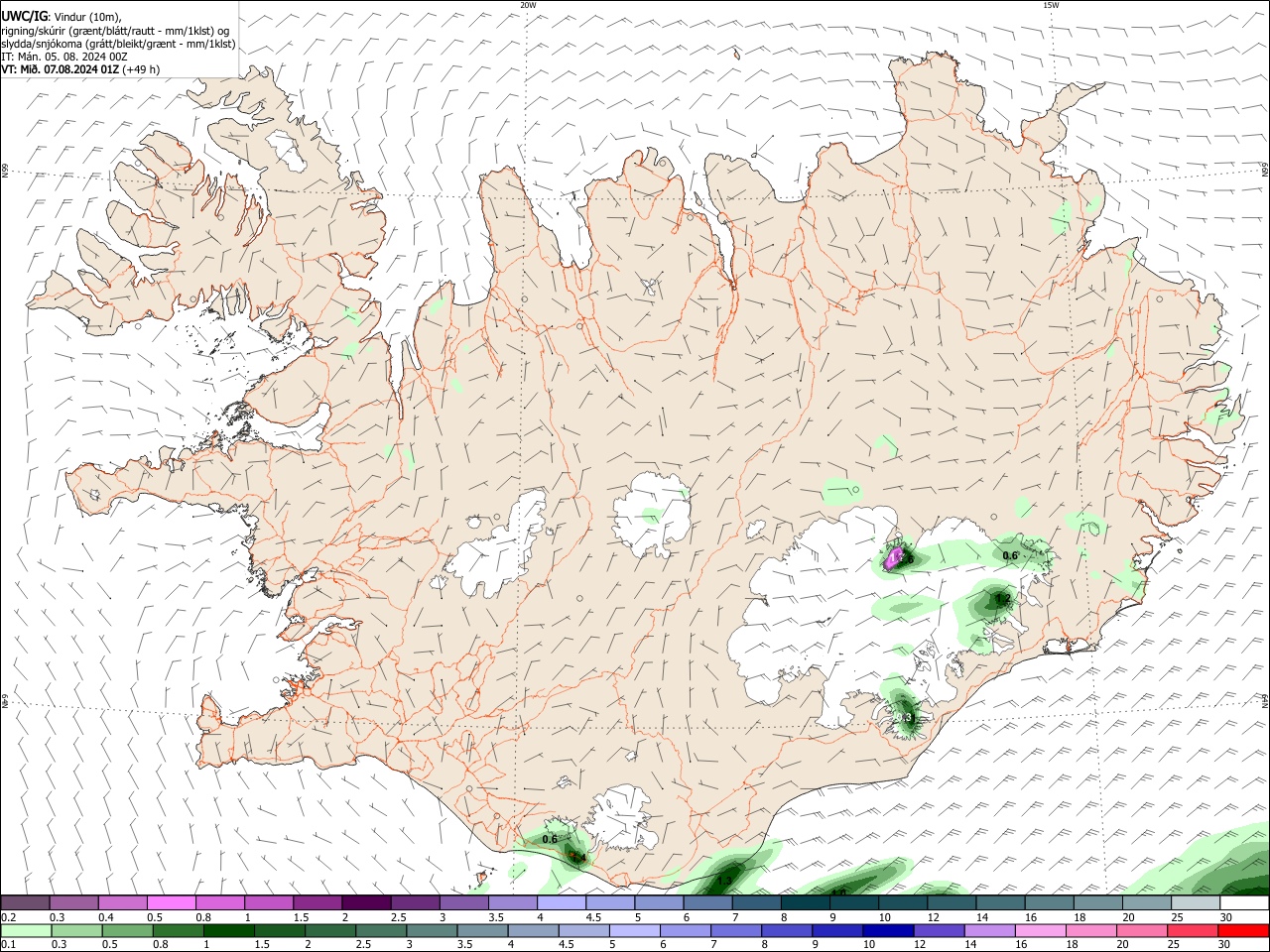Pick the bright red 30 swatch in lower legend
The height and width of the screenshot is (952, 1270).
click(x=1244, y=930)
